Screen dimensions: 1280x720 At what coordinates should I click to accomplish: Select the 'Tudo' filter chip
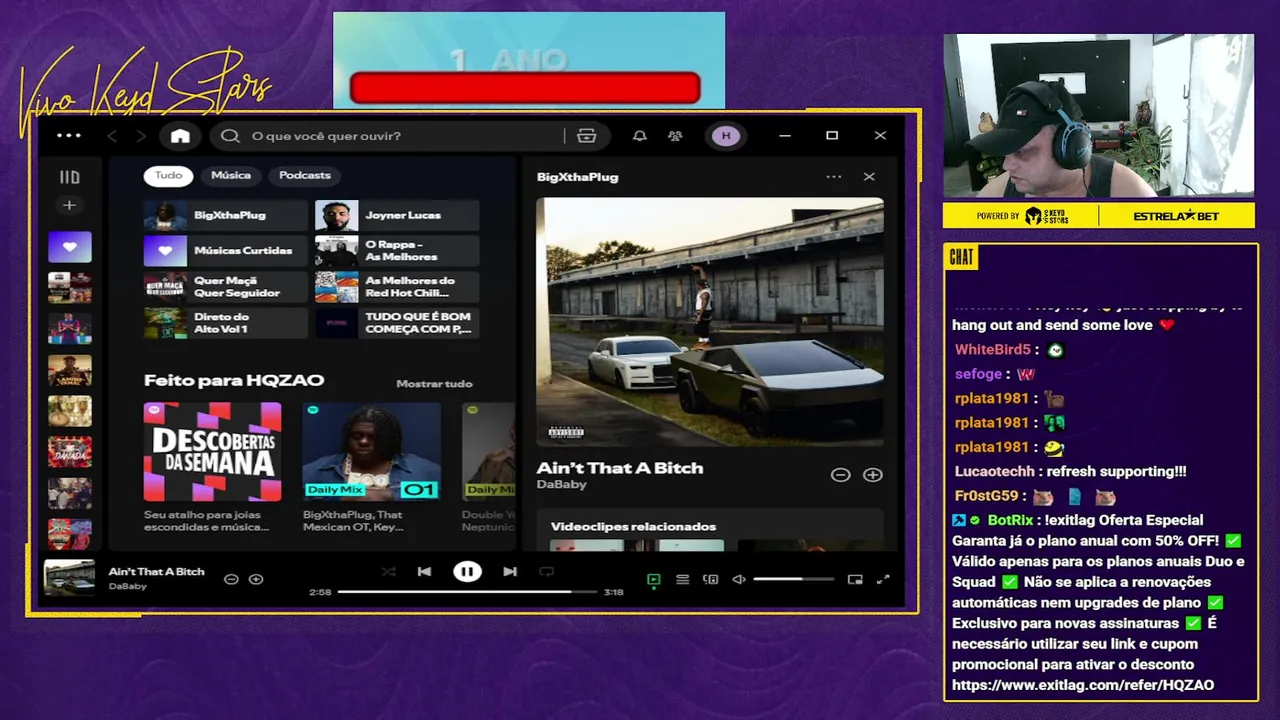pyautogui.click(x=168, y=175)
